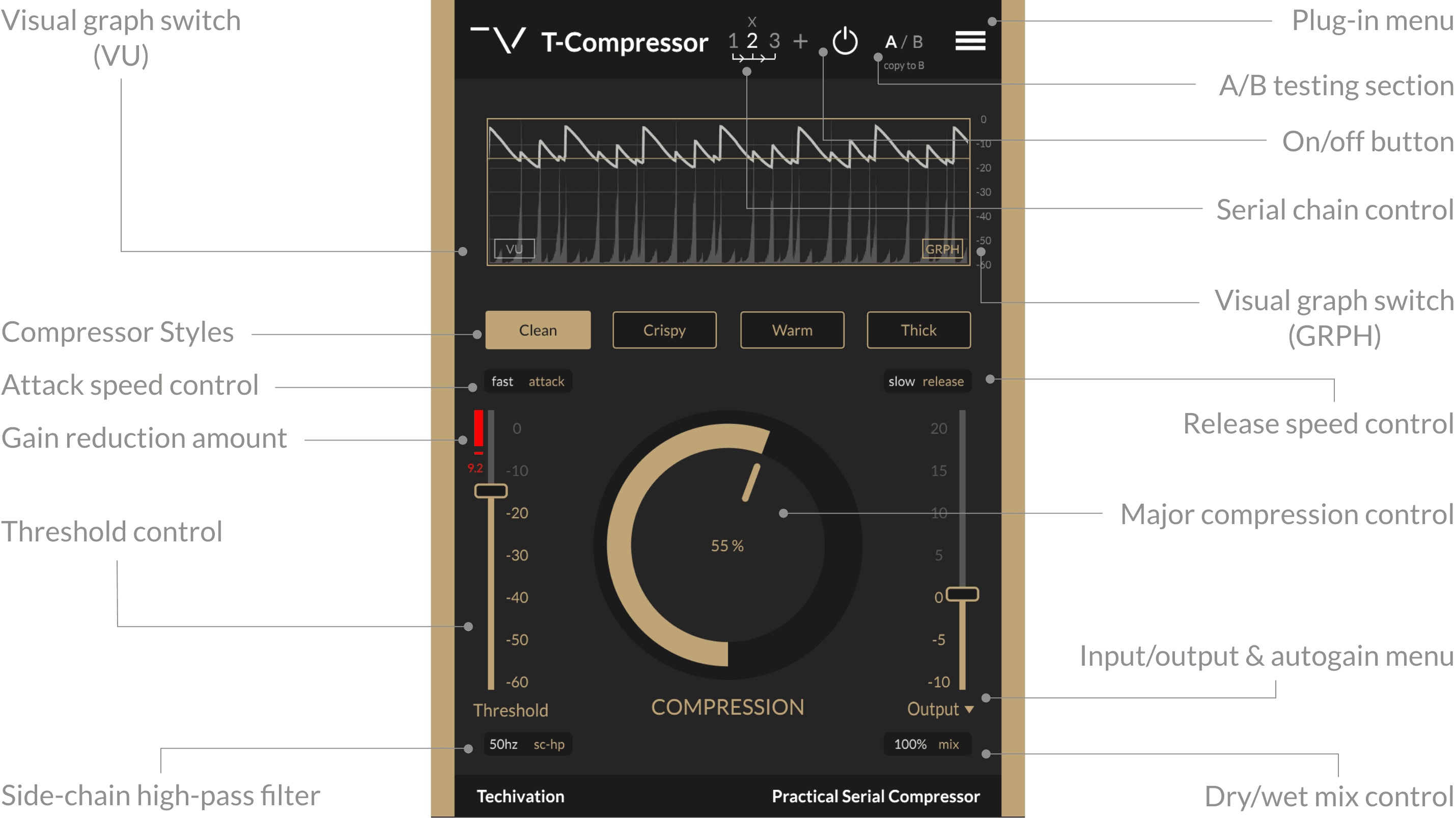This screenshot has height=818, width=1456.
Task: Select the Clean compressor style
Action: point(538,330)
